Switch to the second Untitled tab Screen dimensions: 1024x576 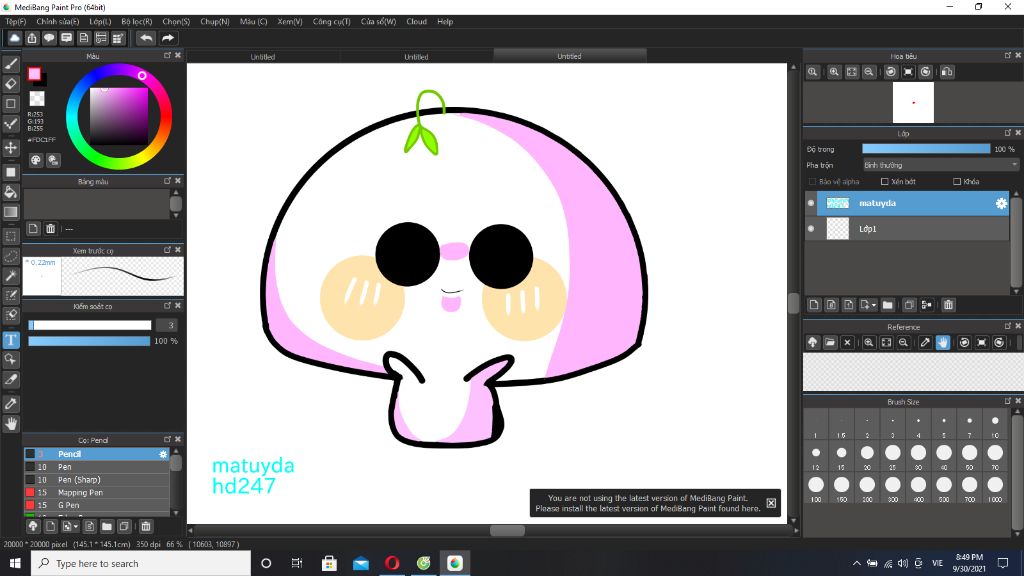pyautogui.click(x=416, y=57)
